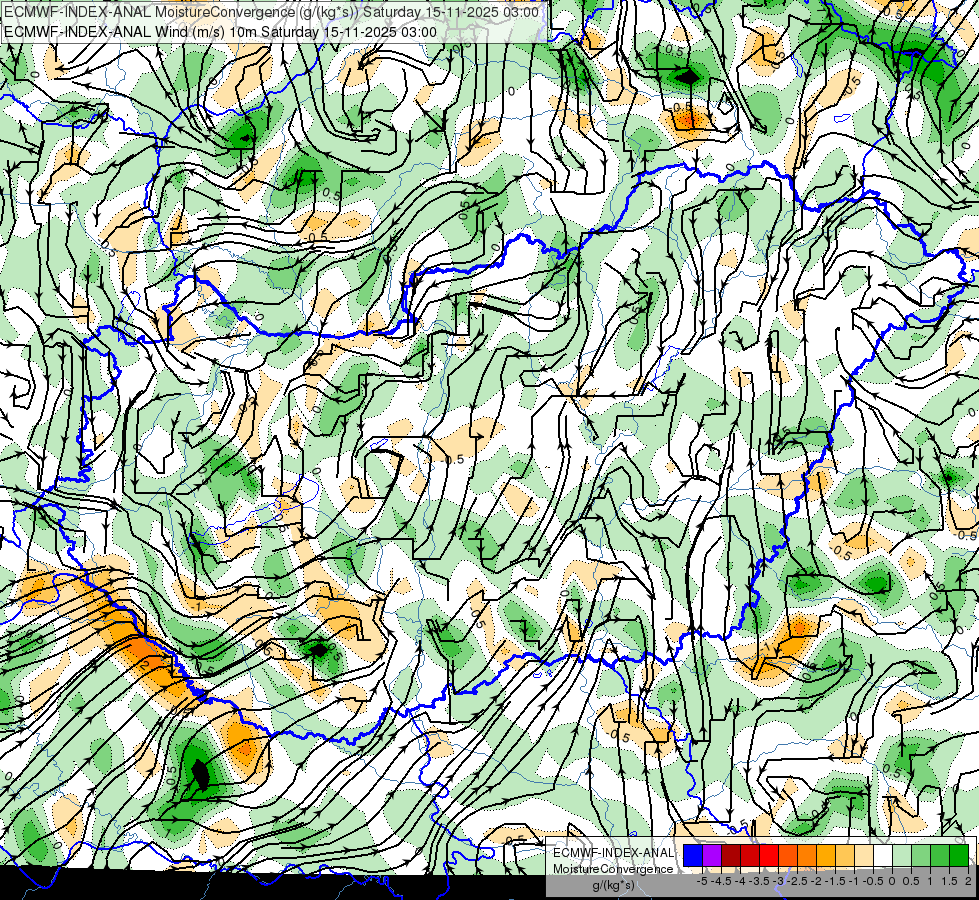This screenshot has height=900, width=979.
Task: Select medium green swatch between 1 and 1.5
Action: click(x=940, y=856)
